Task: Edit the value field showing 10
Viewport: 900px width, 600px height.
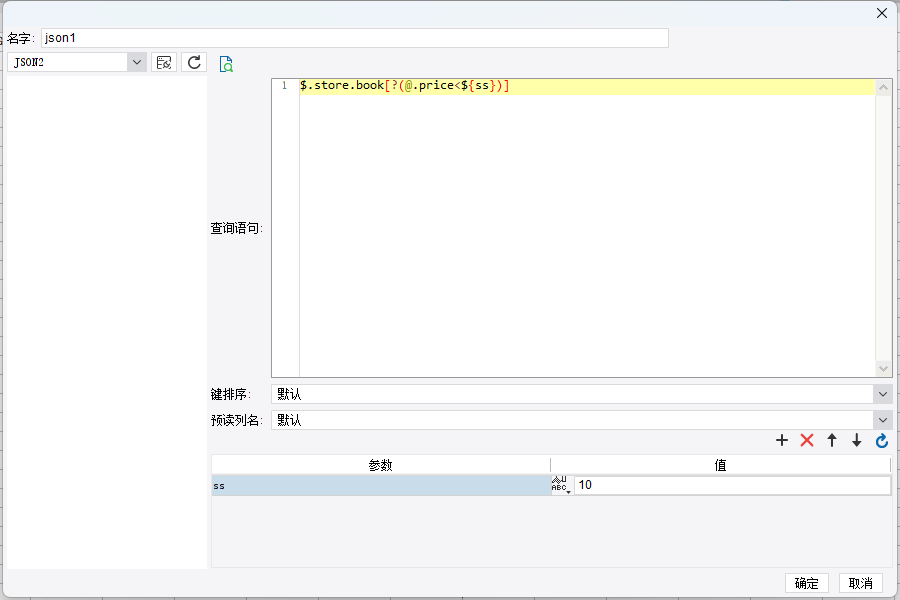Action: (x=732, y=485)
